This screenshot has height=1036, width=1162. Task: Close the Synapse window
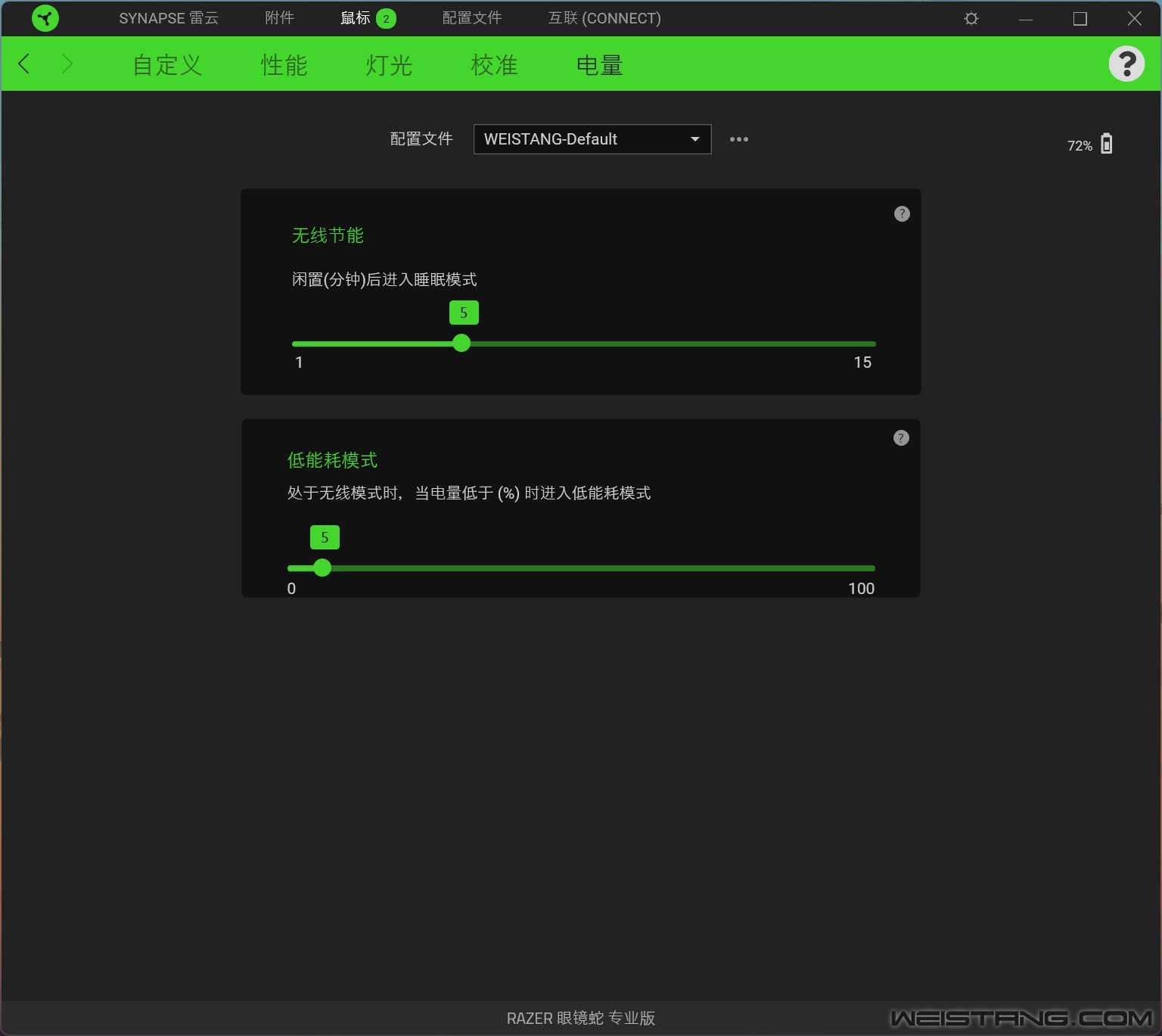(1135, 19)
